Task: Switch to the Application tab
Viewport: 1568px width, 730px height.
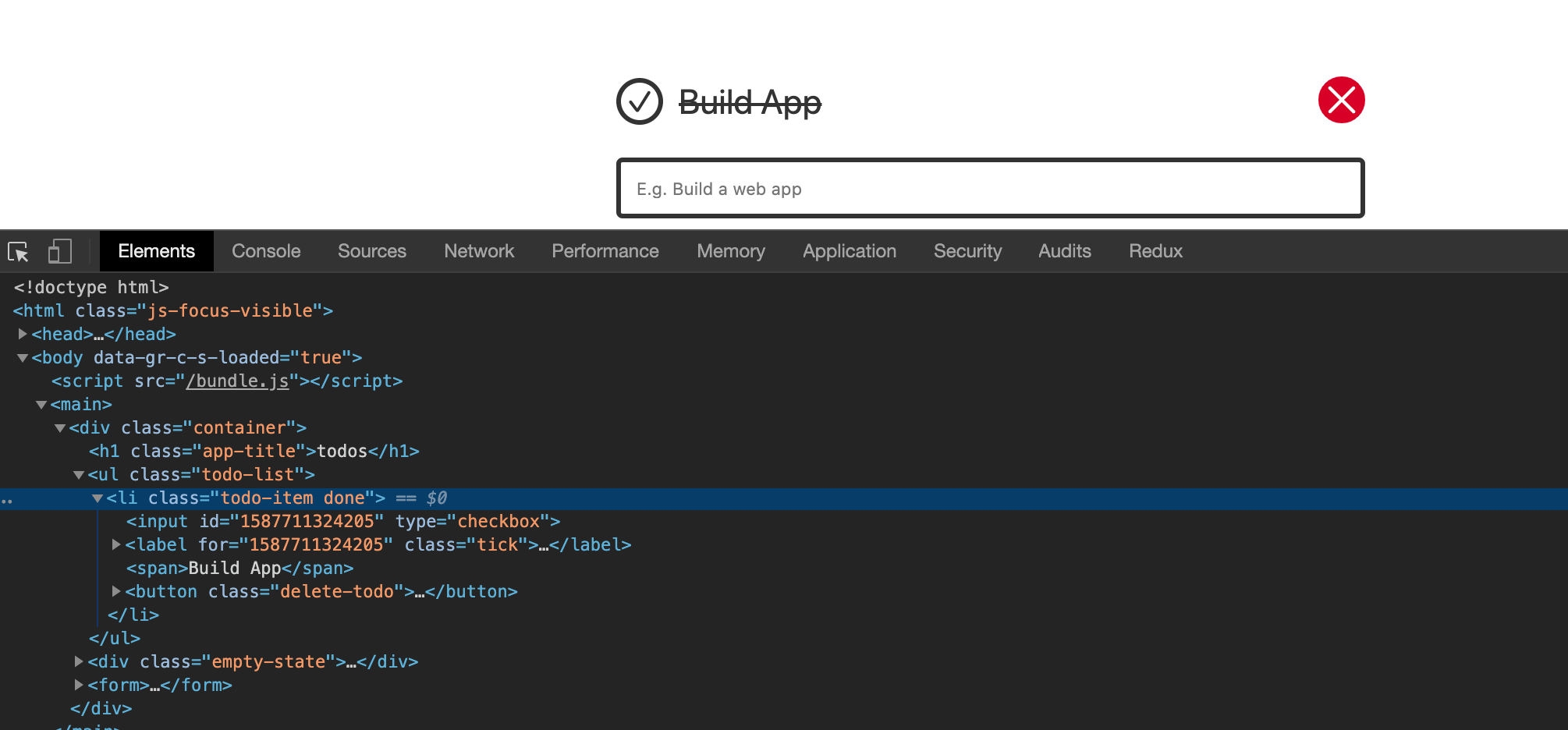Action: 849,251
